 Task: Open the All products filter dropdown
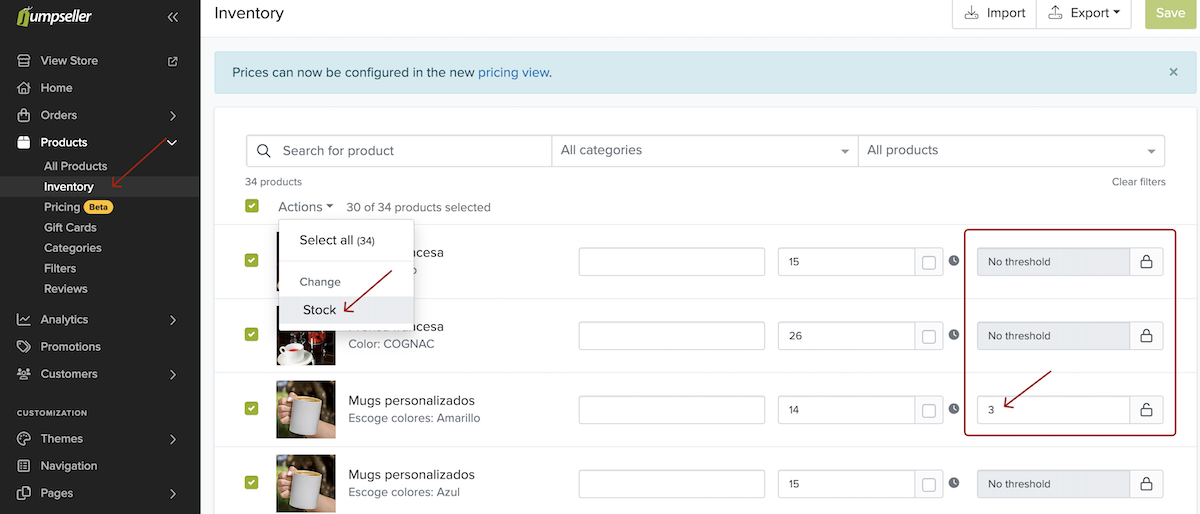coord(1011,150)
